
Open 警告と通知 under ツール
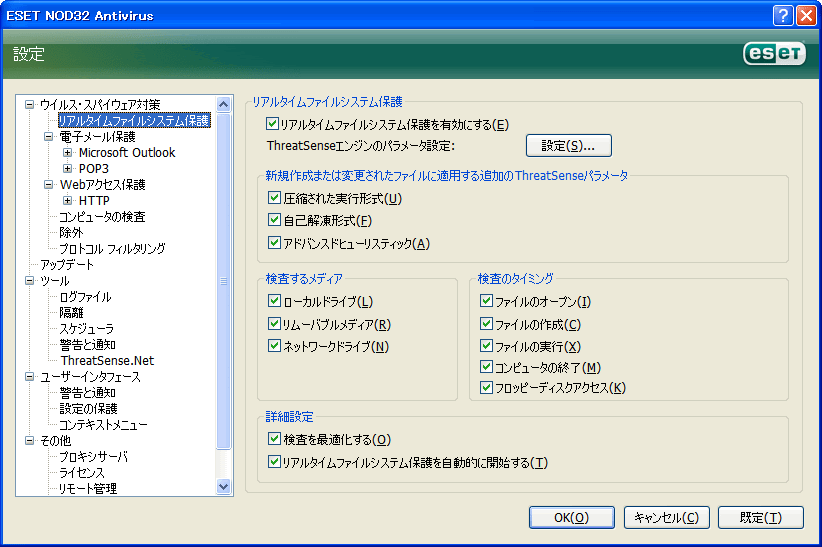(x=88, y=345)
